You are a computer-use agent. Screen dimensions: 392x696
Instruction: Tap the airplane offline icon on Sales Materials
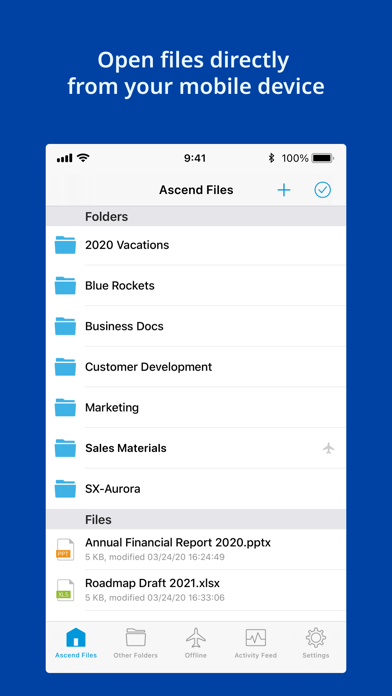(329, 448)
